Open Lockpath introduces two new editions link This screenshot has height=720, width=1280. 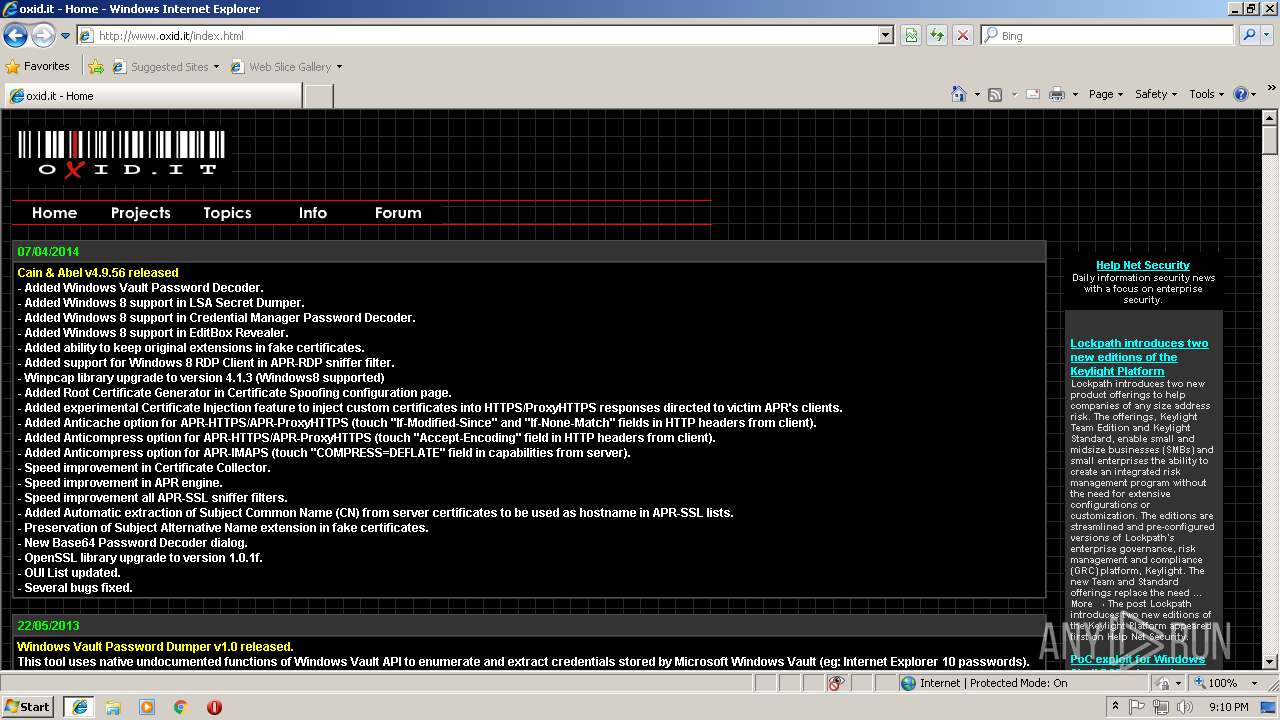[1139, 357]
